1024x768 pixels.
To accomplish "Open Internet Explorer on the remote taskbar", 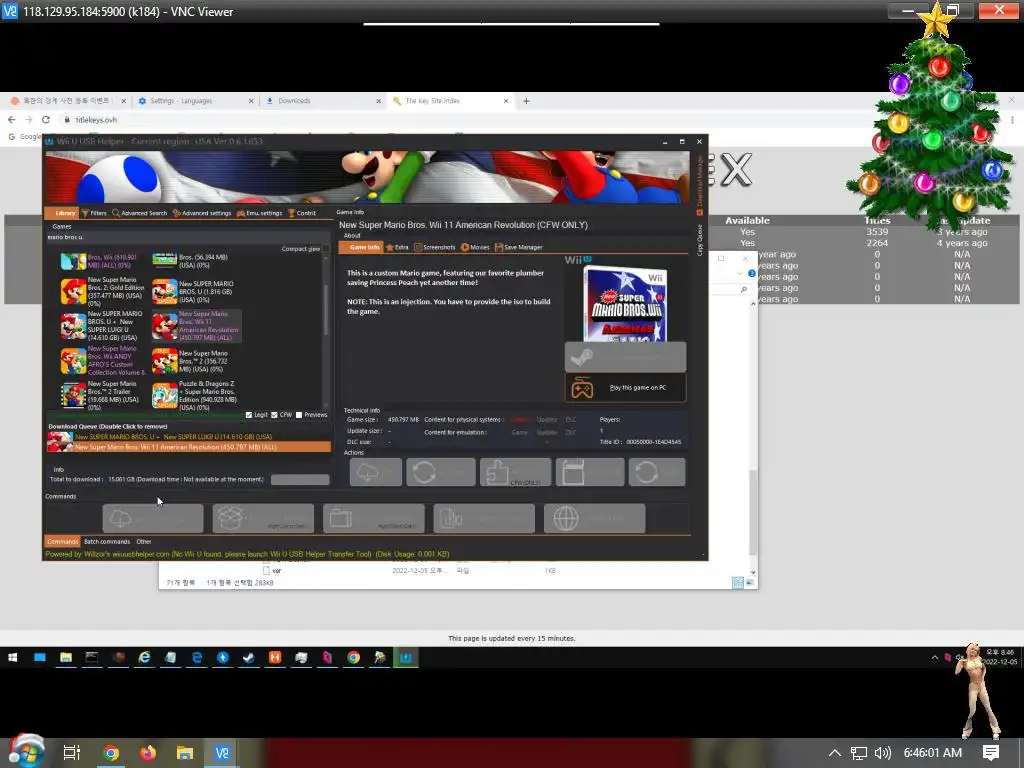I will [144, 658].
